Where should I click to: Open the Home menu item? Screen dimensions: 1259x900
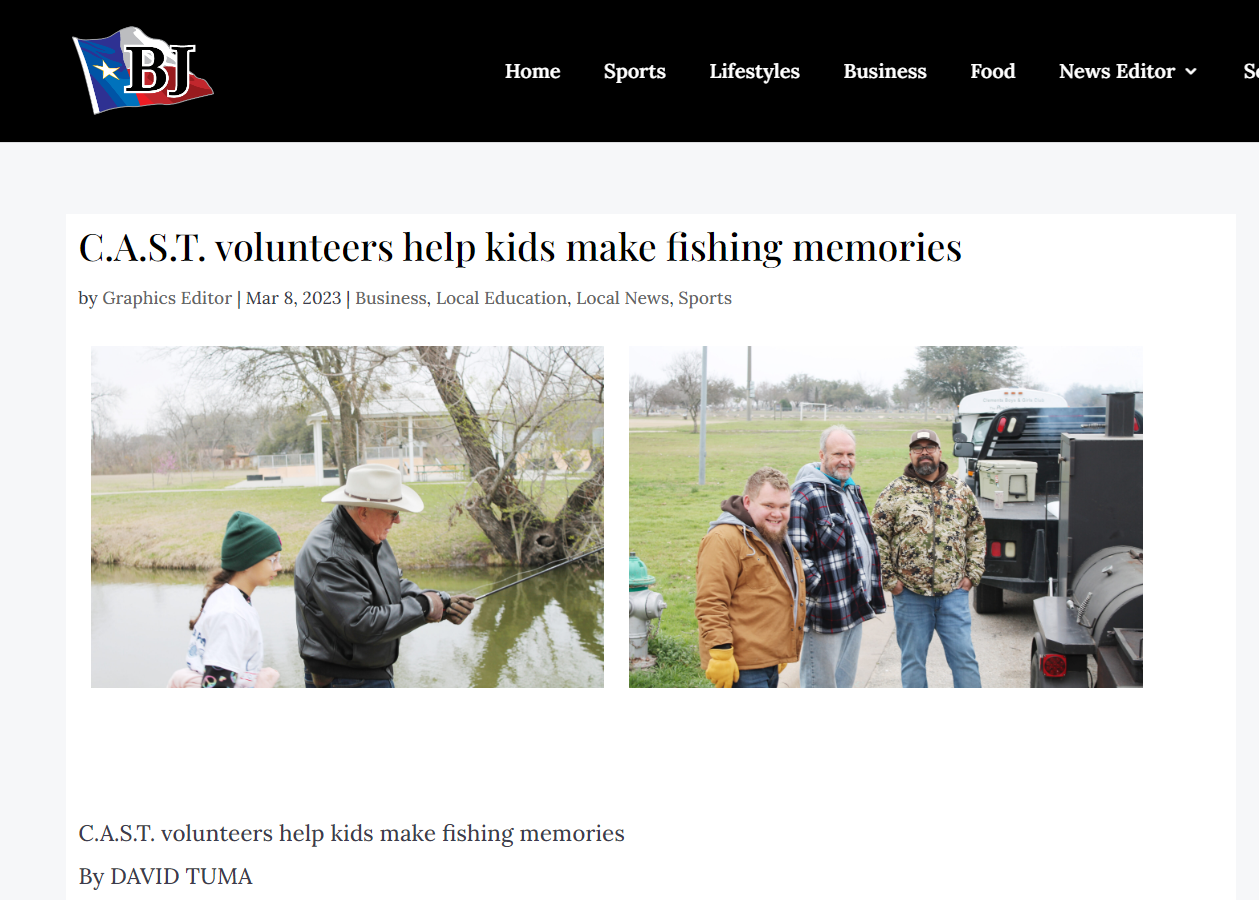[x=532, y=71]
